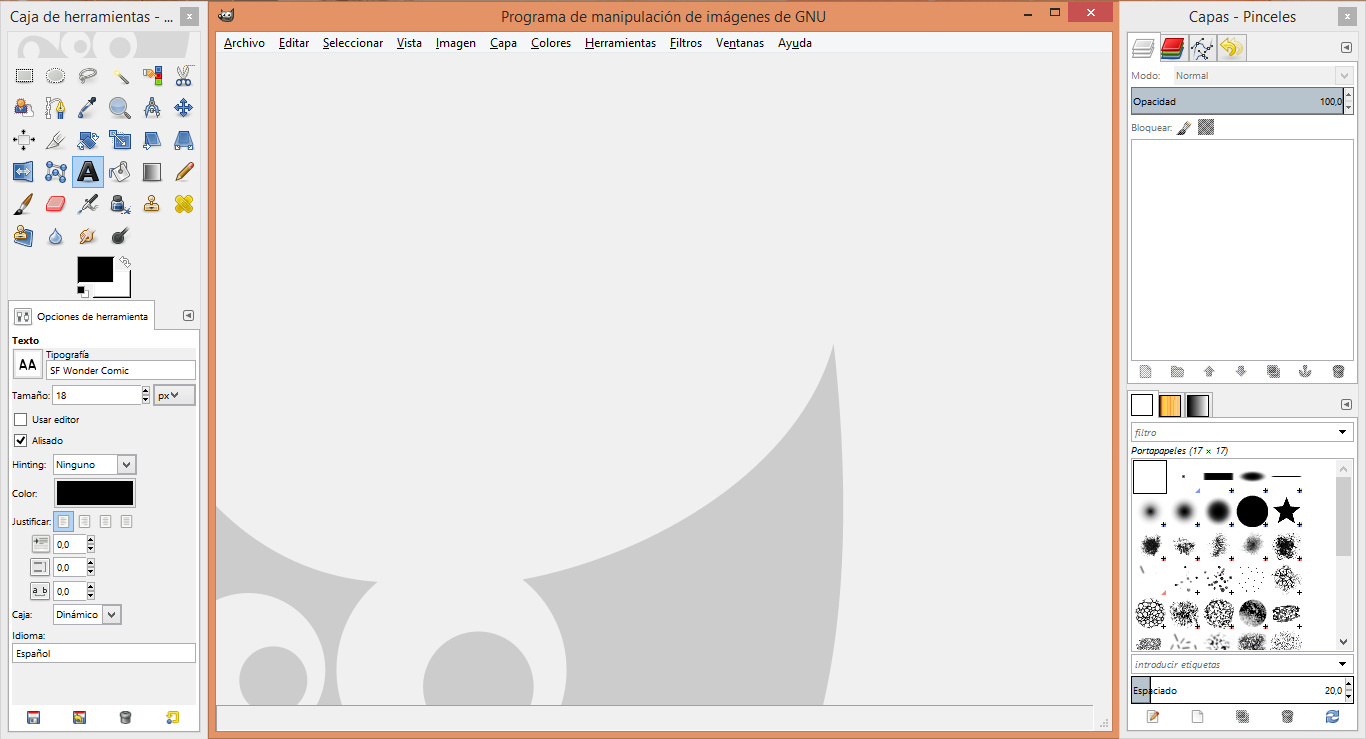Activate the Bucket fill tool

click(x=120, y=171)
